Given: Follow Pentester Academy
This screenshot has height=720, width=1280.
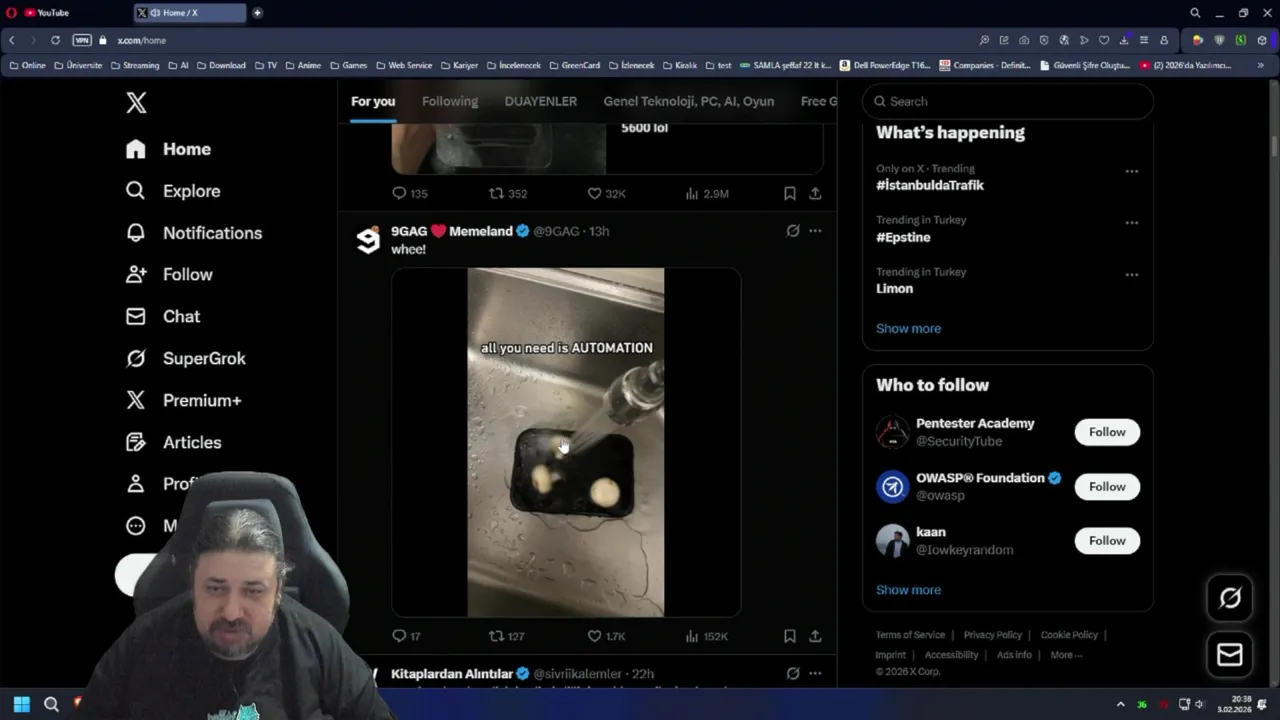Looking at the screenshot, I should coord(1107,432).
